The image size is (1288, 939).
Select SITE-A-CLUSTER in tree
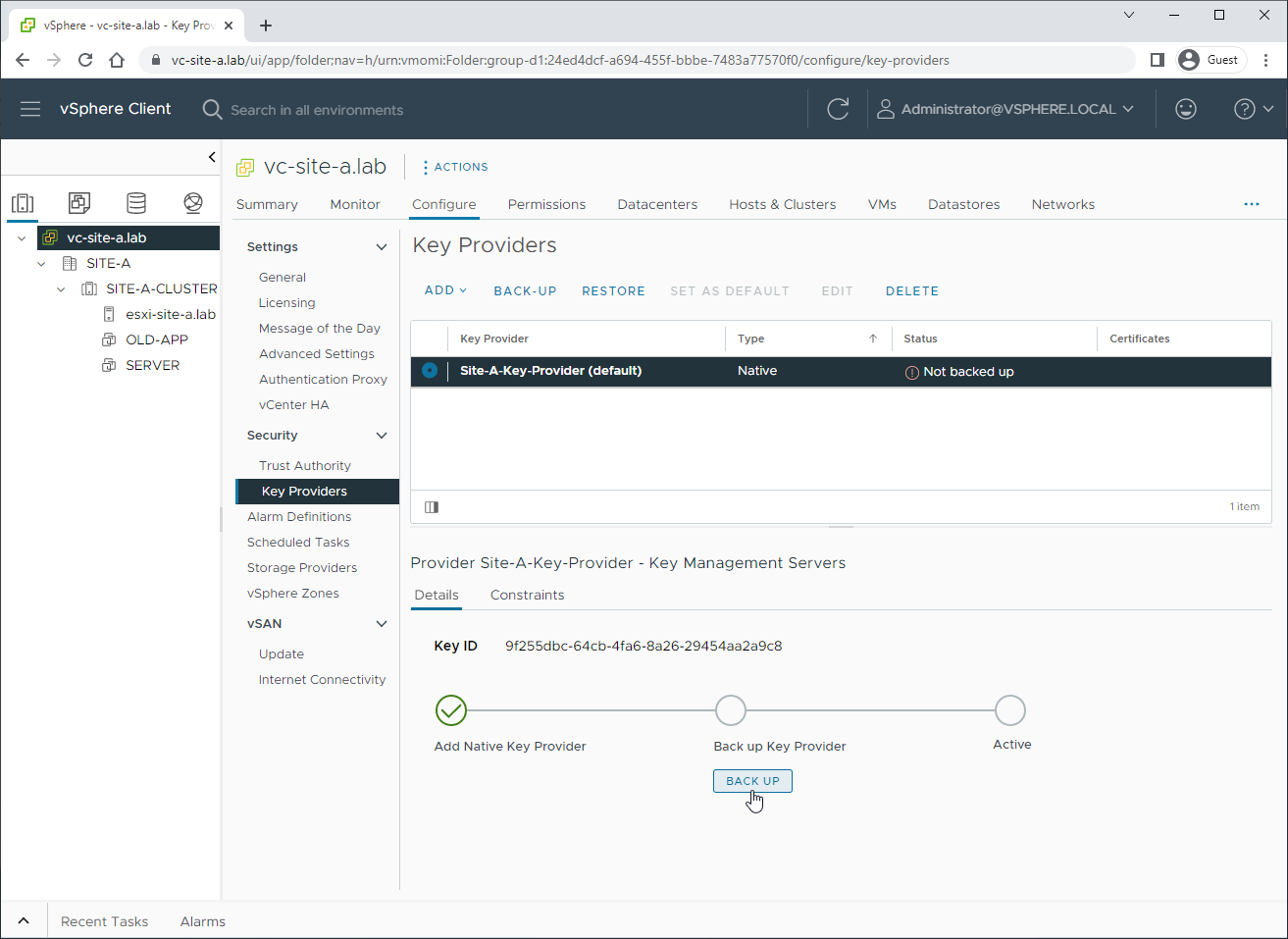[x=161, y=288]
